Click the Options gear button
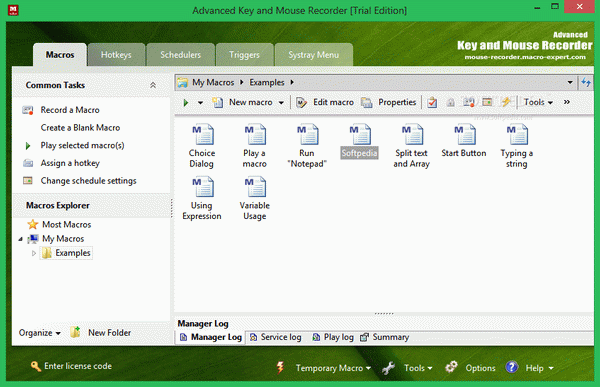The height and width of the screenshot is (387, 600). [x=471, y=367]
